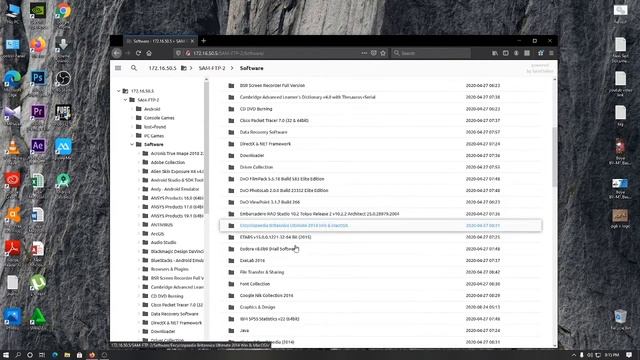Collapse the Software tree node arrow
The image size is (640, 360).
pyautogui.click(x=132, y=144)
